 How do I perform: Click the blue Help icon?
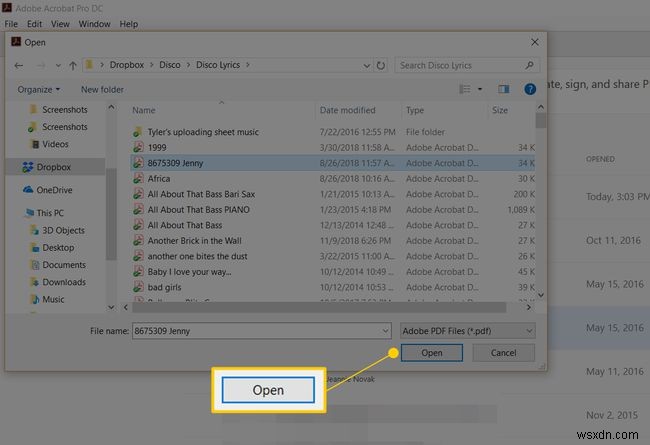pyautogui.click(x=530, y=89)
